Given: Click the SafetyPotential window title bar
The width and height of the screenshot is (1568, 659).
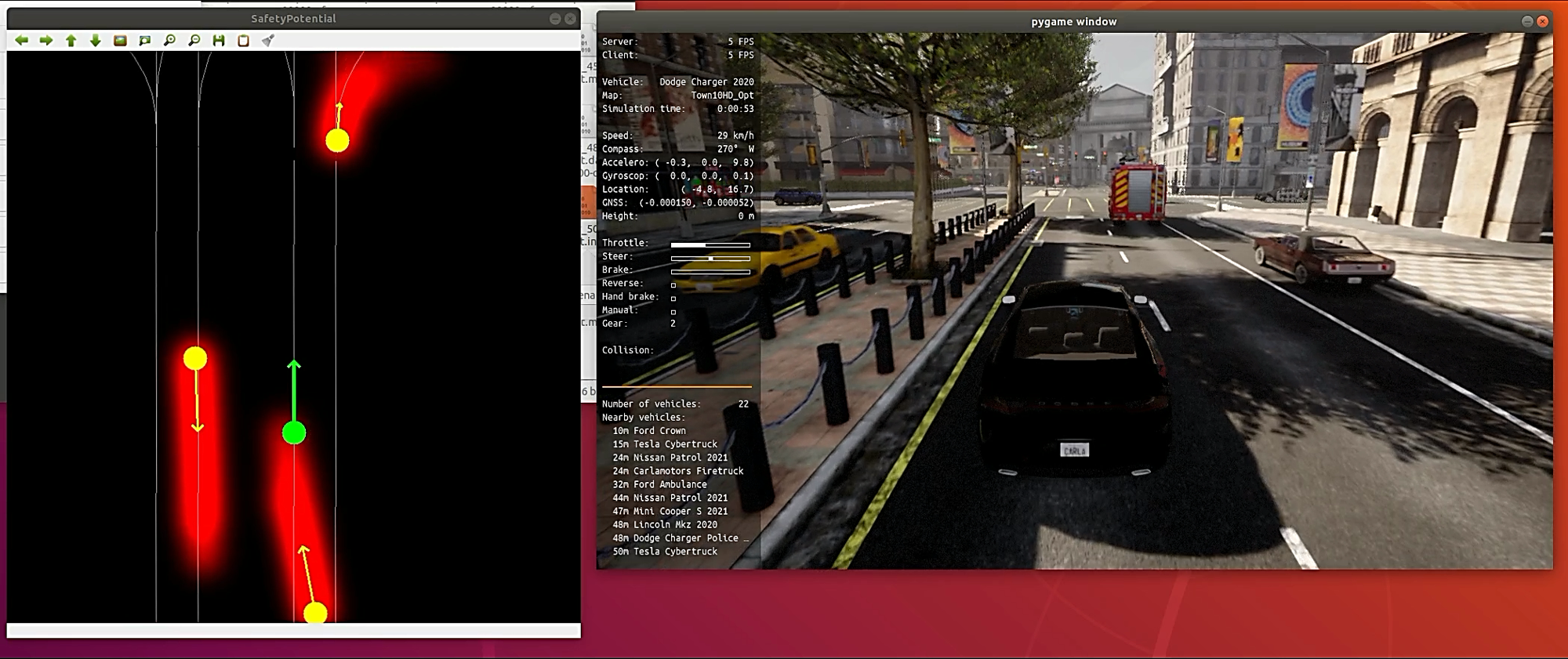Looking at the screenshot, I should pyautogui.click(x=293, y=19).
